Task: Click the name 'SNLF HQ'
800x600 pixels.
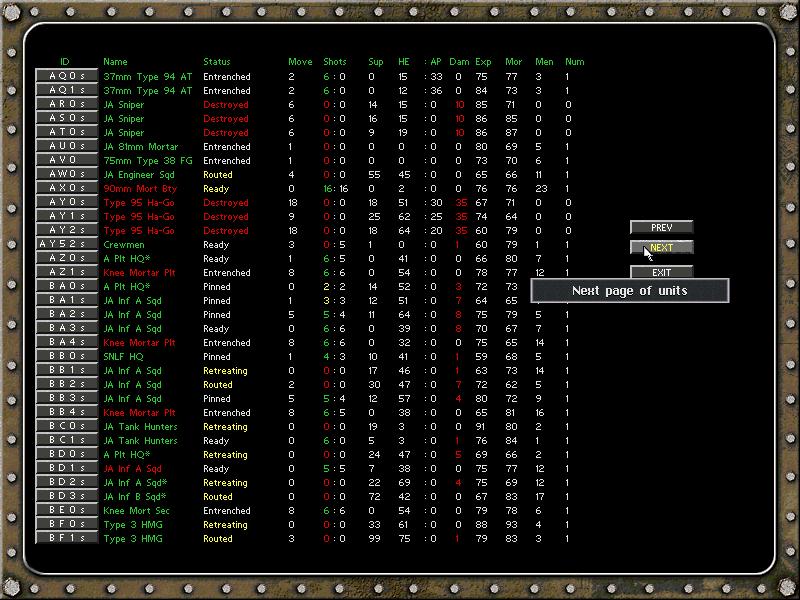Action: tap(123, 357)
